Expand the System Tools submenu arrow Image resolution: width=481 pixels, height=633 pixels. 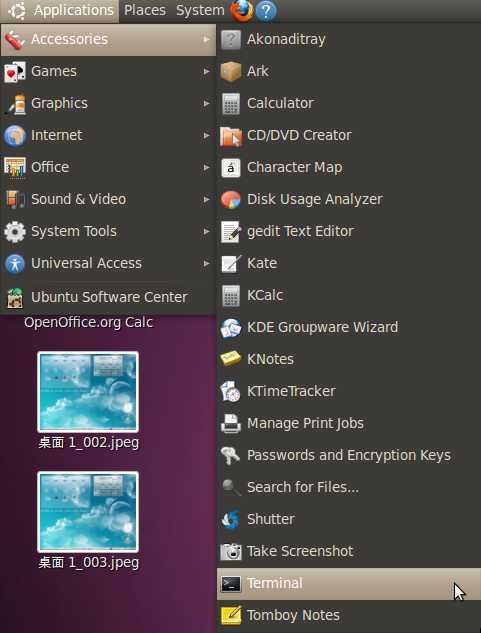206,231
